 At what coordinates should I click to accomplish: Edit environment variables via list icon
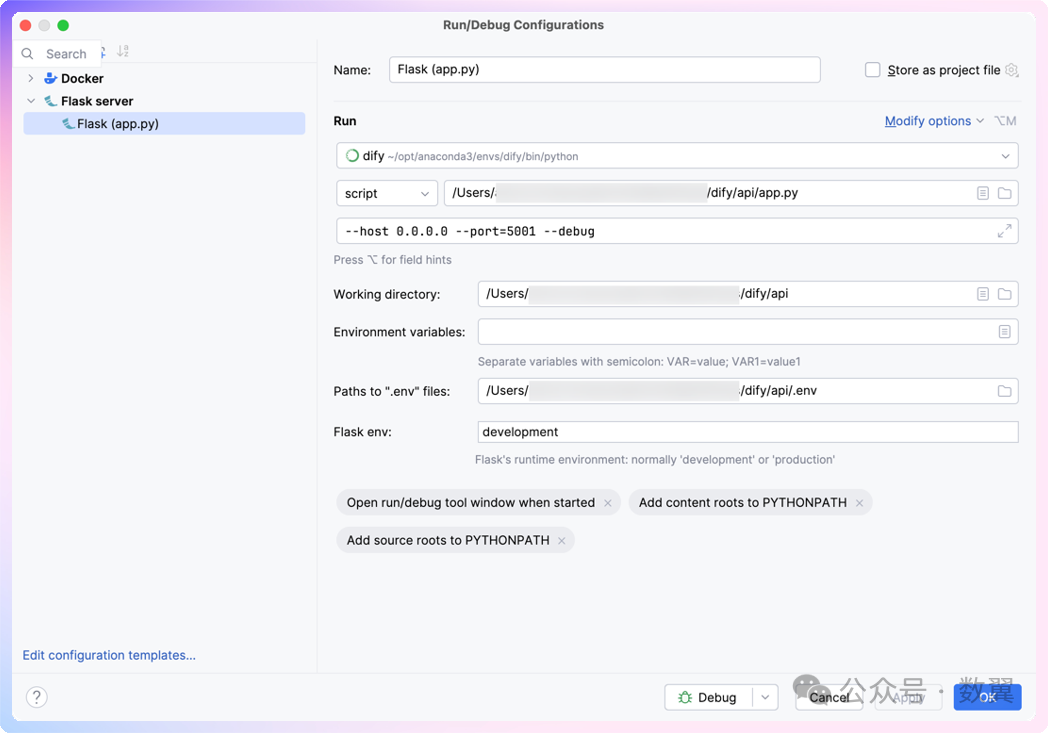coord(1004,332)
